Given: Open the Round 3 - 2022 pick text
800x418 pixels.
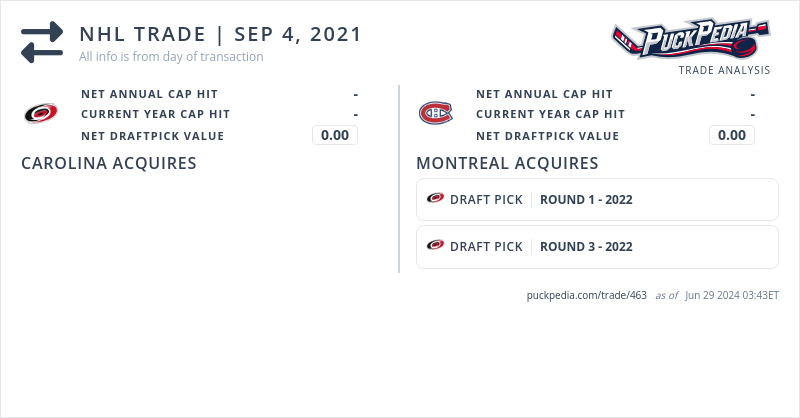Looking at the screenshot, I should click(586, 246).
